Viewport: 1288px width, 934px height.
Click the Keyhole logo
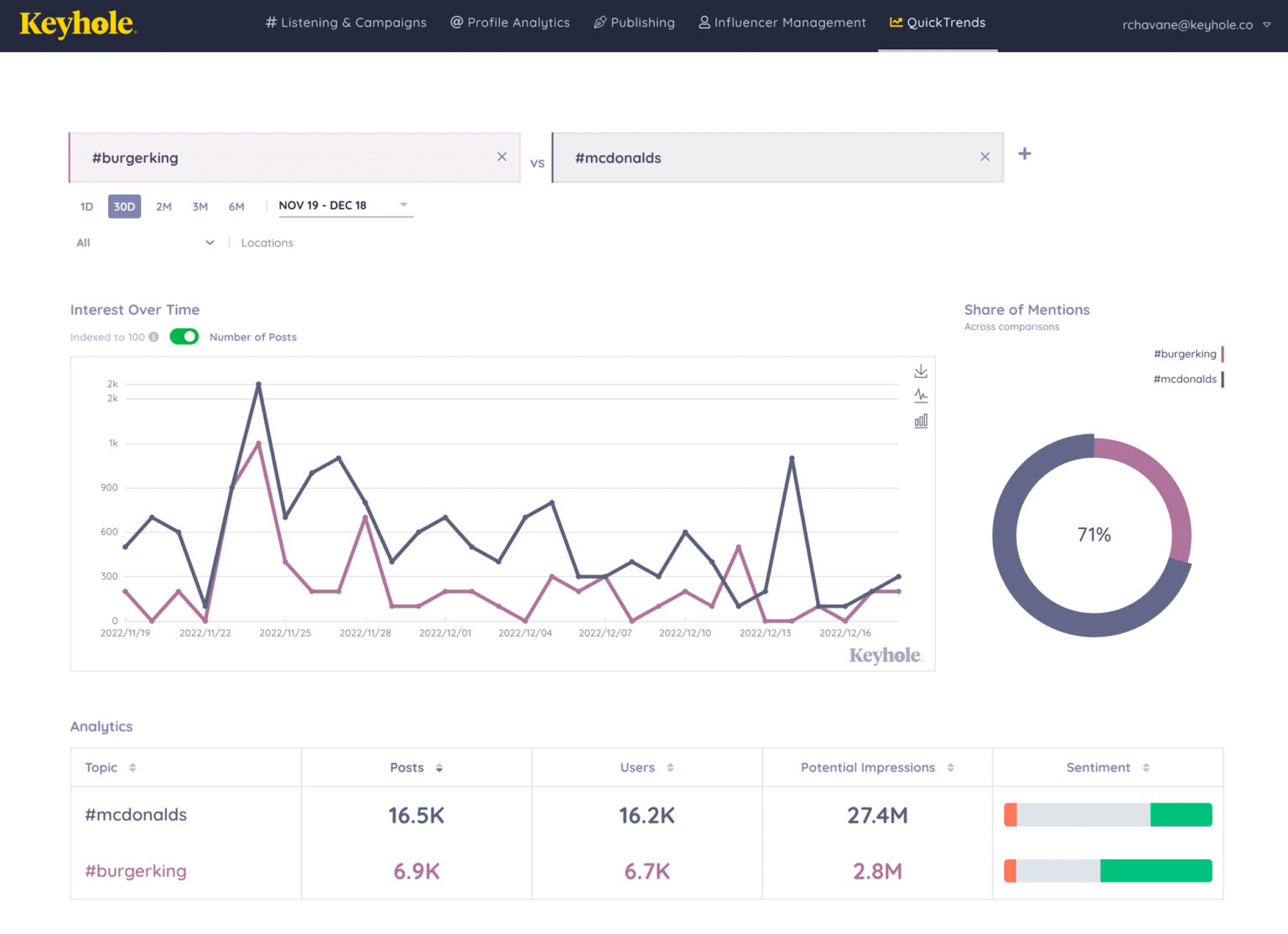(76, 23)
